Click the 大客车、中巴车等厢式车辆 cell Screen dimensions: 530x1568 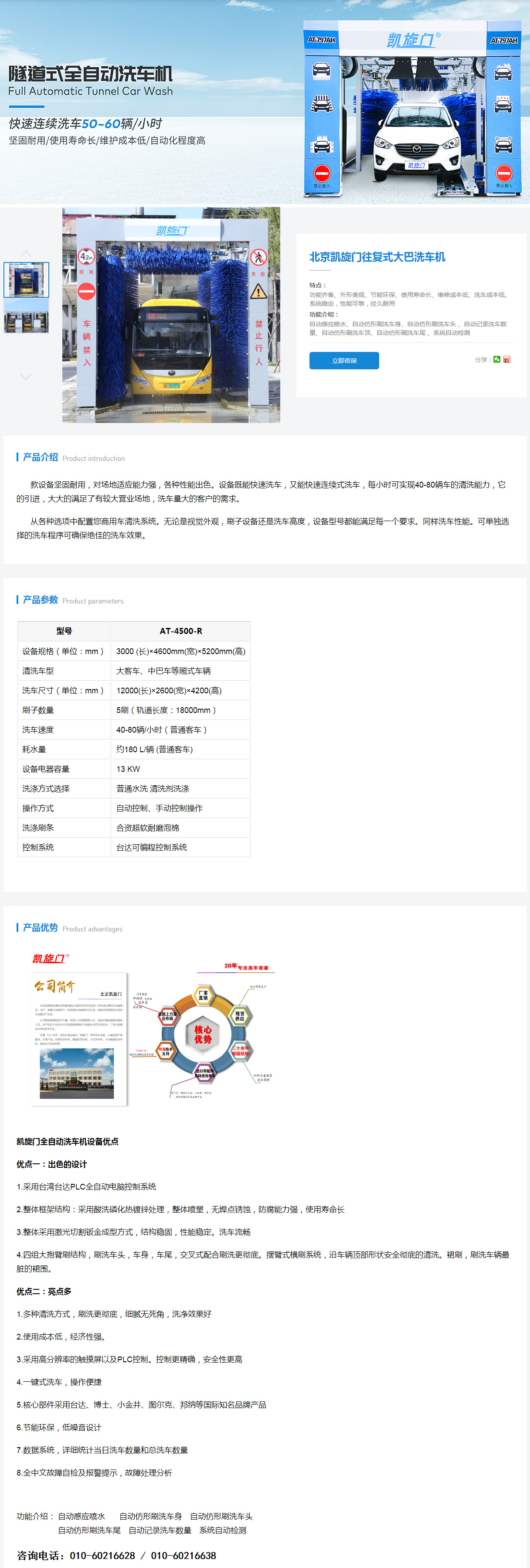(181, 671)
